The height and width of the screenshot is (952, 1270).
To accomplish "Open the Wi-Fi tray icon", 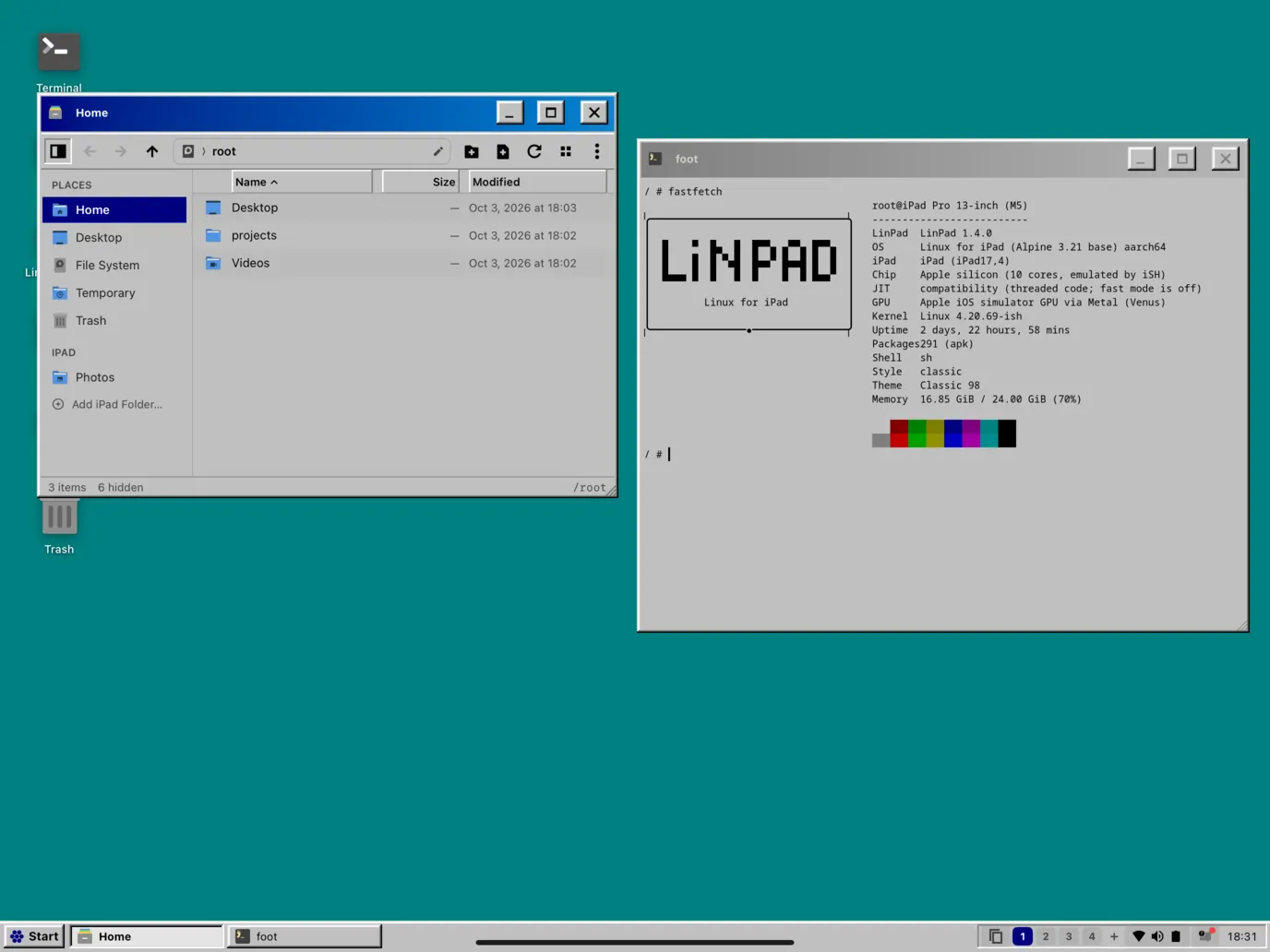I will [x=1139, y=936].
